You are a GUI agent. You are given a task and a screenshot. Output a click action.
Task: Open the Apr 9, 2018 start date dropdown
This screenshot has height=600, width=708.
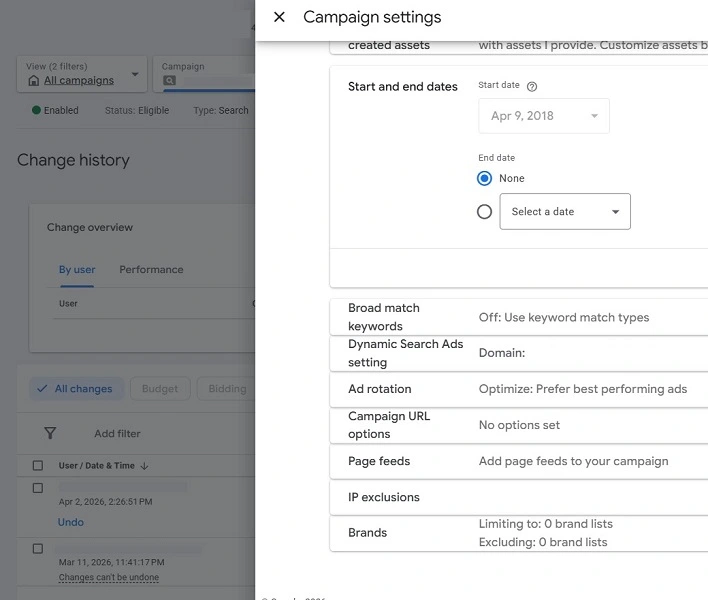(544, 116)
